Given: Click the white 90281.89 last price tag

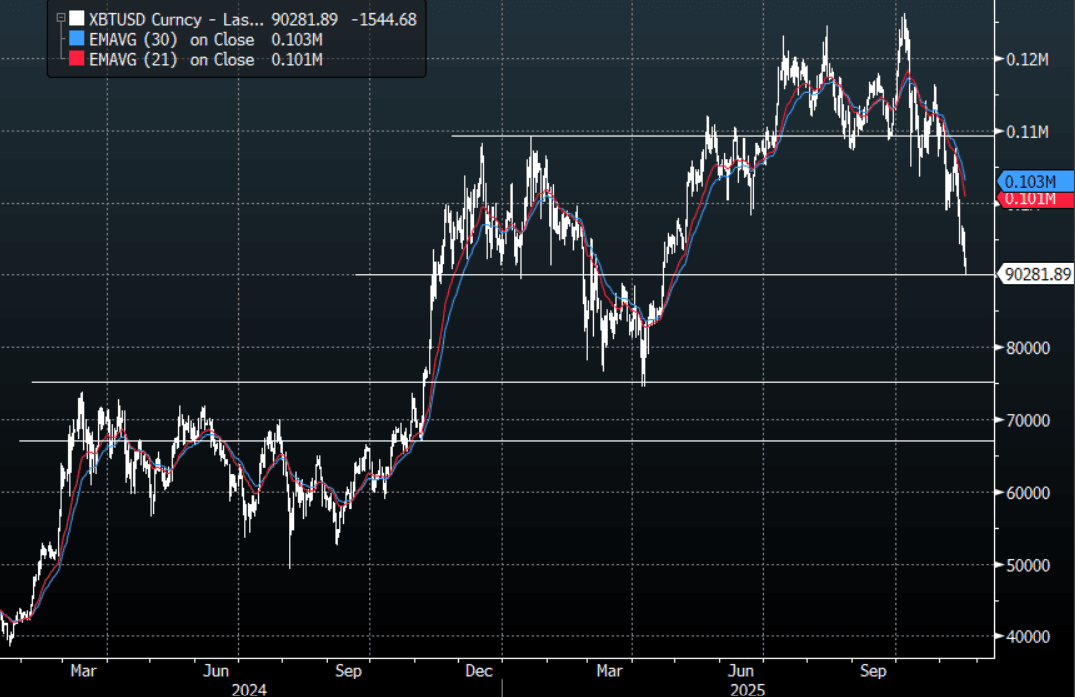Looking at the screenshot, I should [1037, 274].
